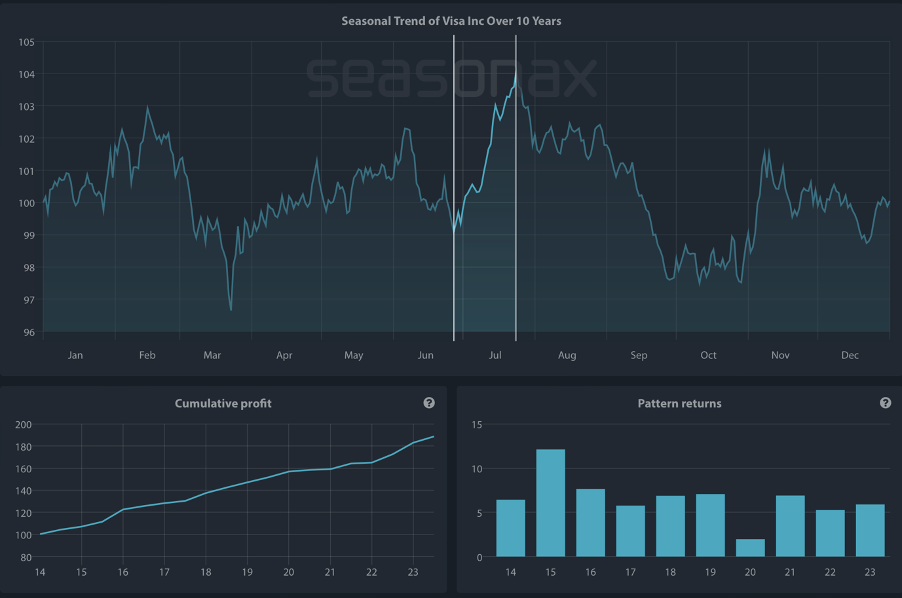Click the '103' value on the seasonal chart axis
The image size is (902, 598).
tap(26, 107)
